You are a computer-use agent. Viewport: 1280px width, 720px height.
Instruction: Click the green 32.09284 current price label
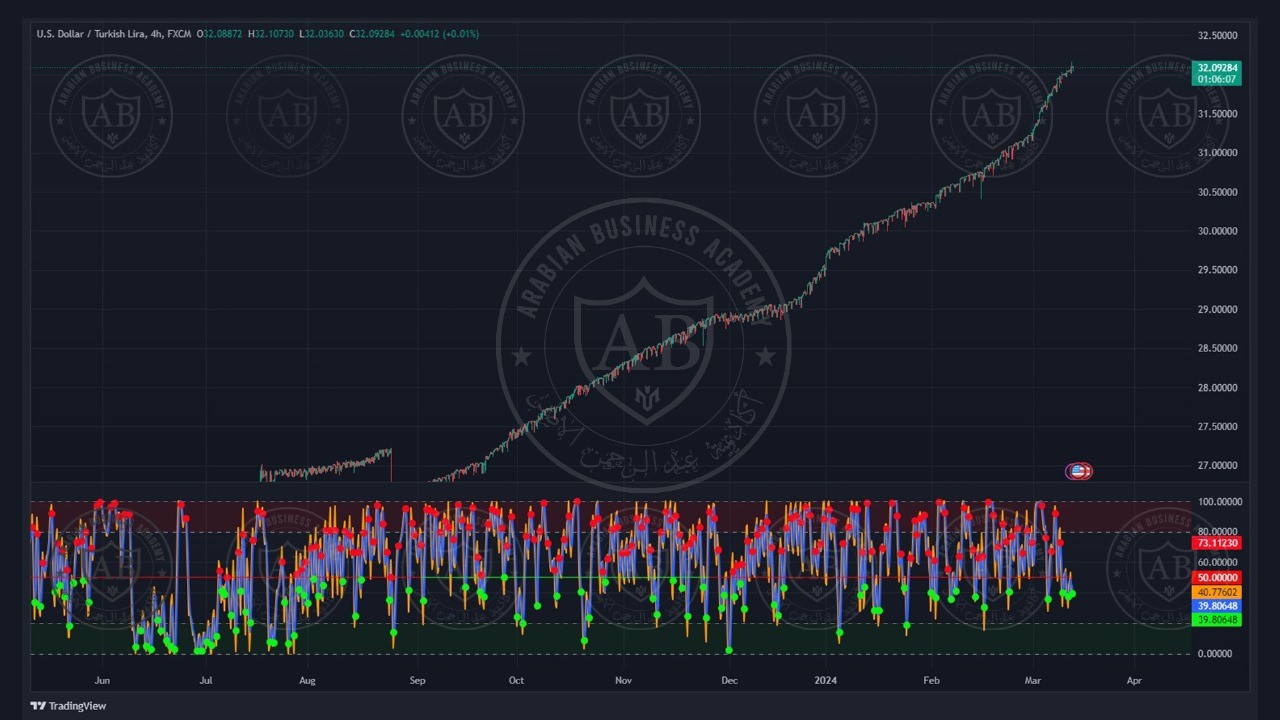tap(1217, 68)
